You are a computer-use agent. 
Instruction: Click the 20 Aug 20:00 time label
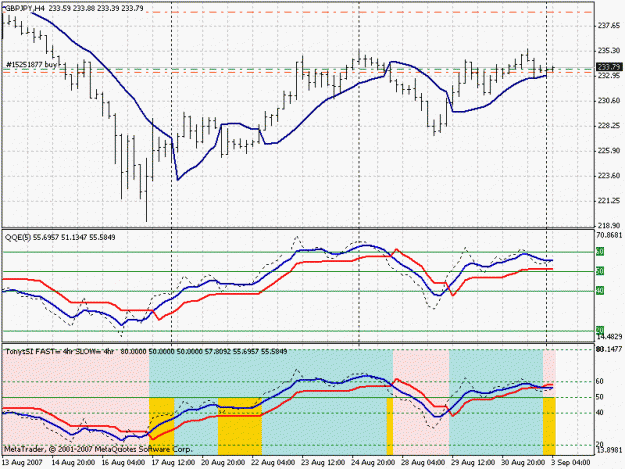click(223, 463)
